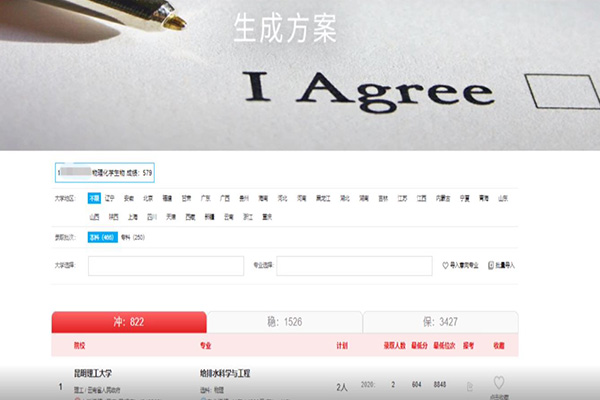600x400 pixels.
Task: Click the student profile box showing 成绩: 579
Action: pyautogui.click(x=104, y=173)
